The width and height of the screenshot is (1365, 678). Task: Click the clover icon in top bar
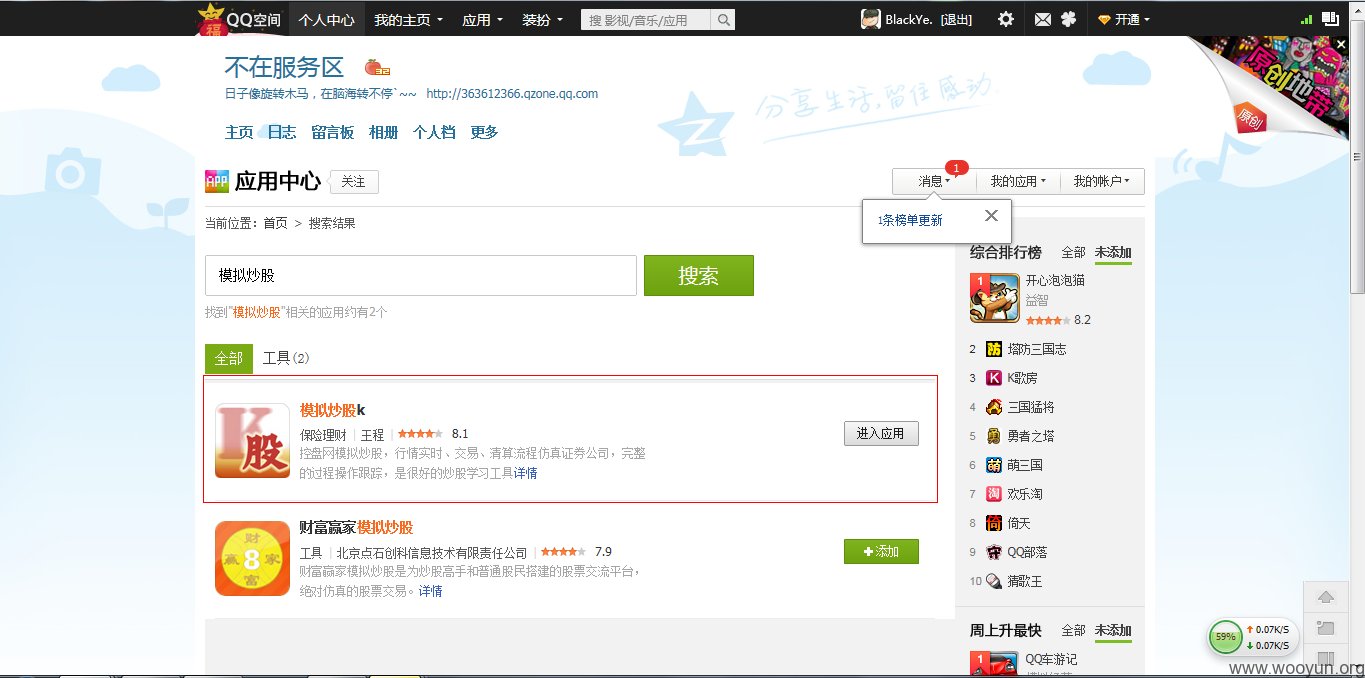pos(1068,19)
